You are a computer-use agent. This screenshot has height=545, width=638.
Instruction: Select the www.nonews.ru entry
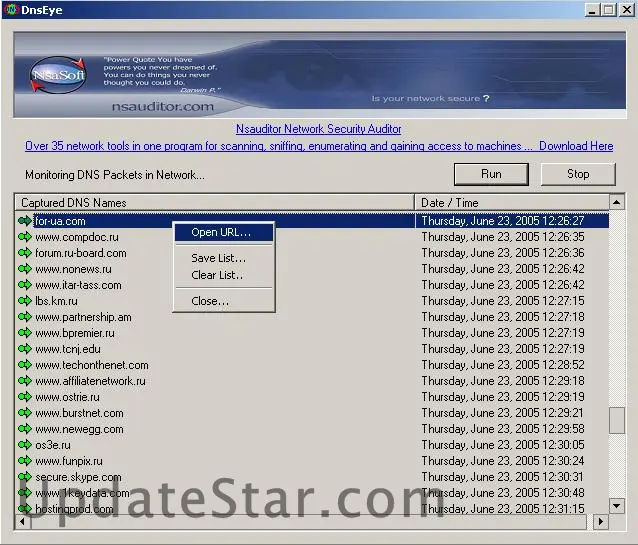tap(73, 269)
